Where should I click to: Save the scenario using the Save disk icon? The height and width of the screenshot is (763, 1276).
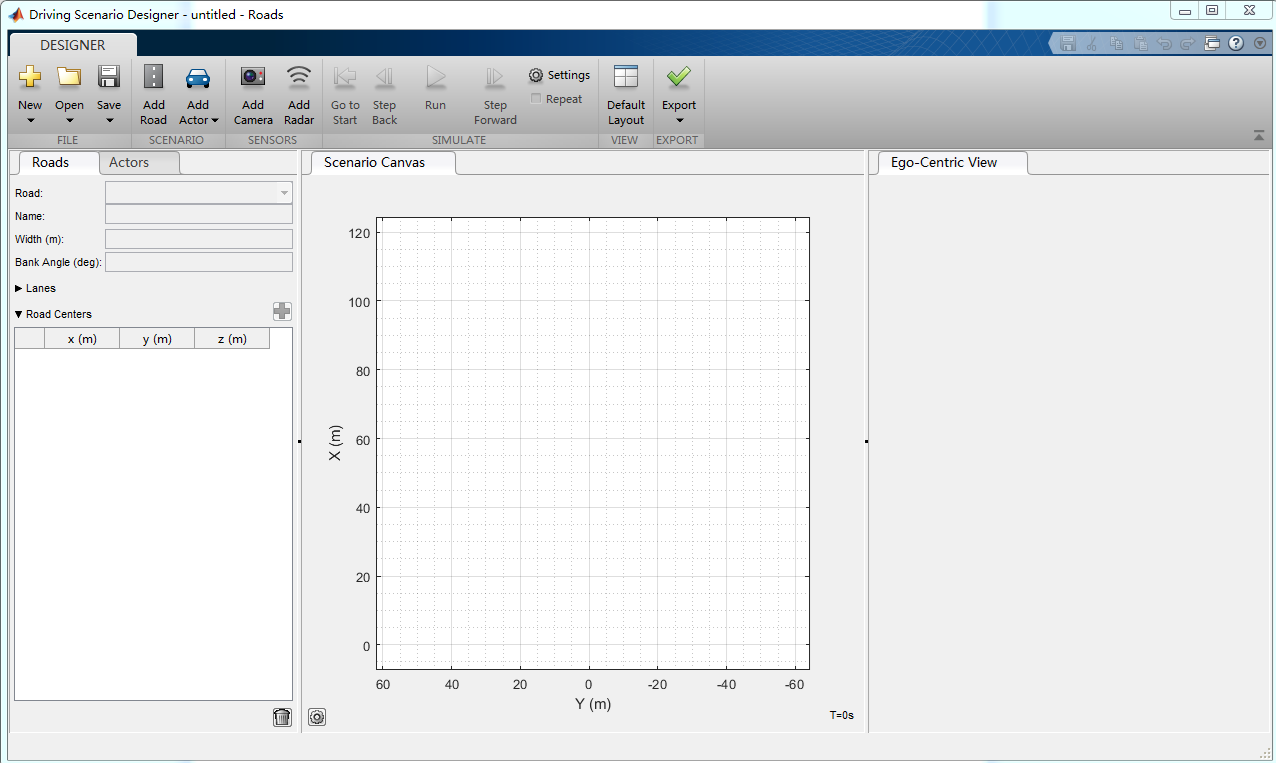[109, 77]
